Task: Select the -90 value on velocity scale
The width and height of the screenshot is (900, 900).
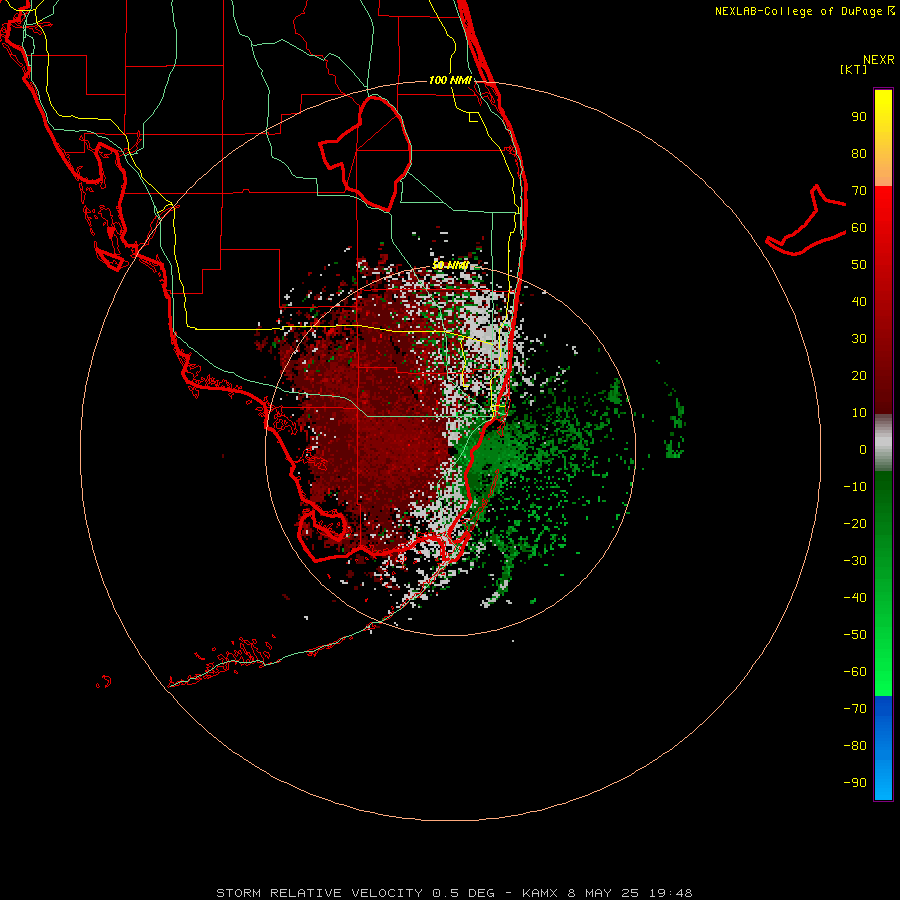Action: tap(855, 783)
